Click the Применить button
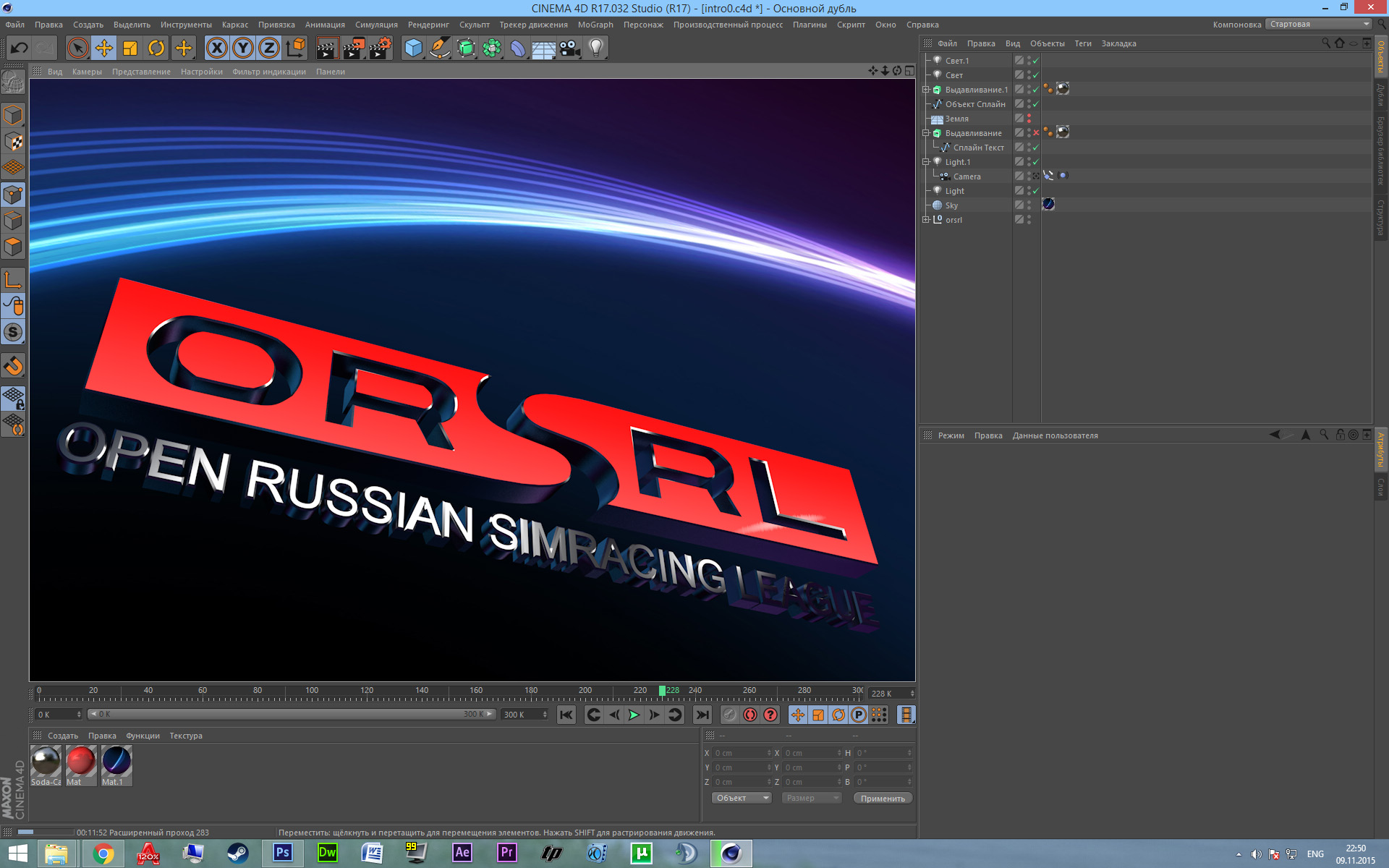The height and width of the screenshot is (868, 1389). 882,798
